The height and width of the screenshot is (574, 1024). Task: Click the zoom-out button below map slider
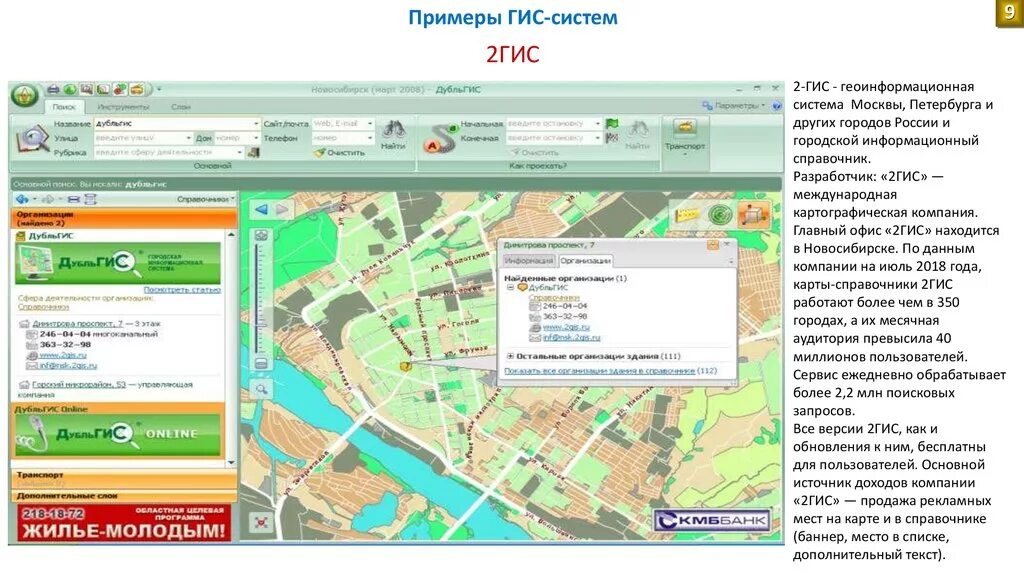(x=261, y=363)
